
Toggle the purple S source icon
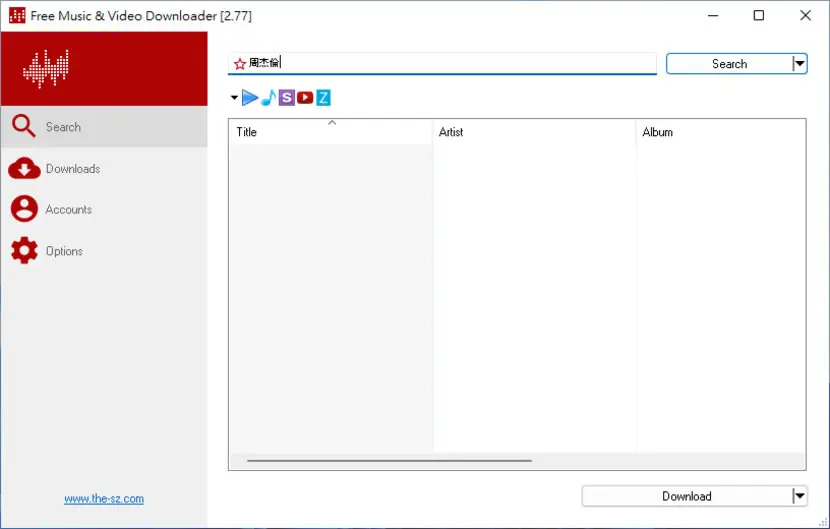click(x=286, y=97)
